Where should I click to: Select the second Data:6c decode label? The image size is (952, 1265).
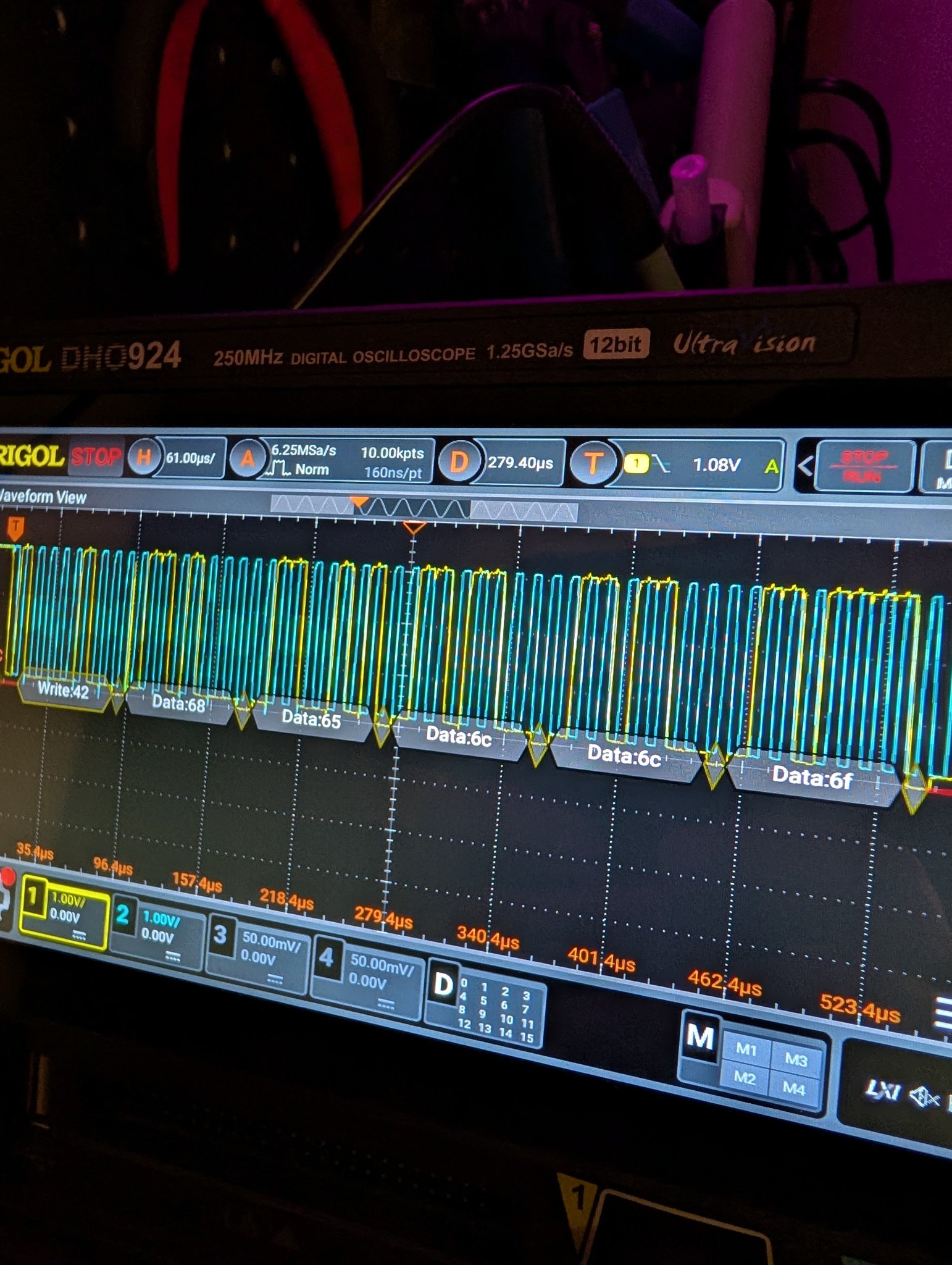click(624, 755)
